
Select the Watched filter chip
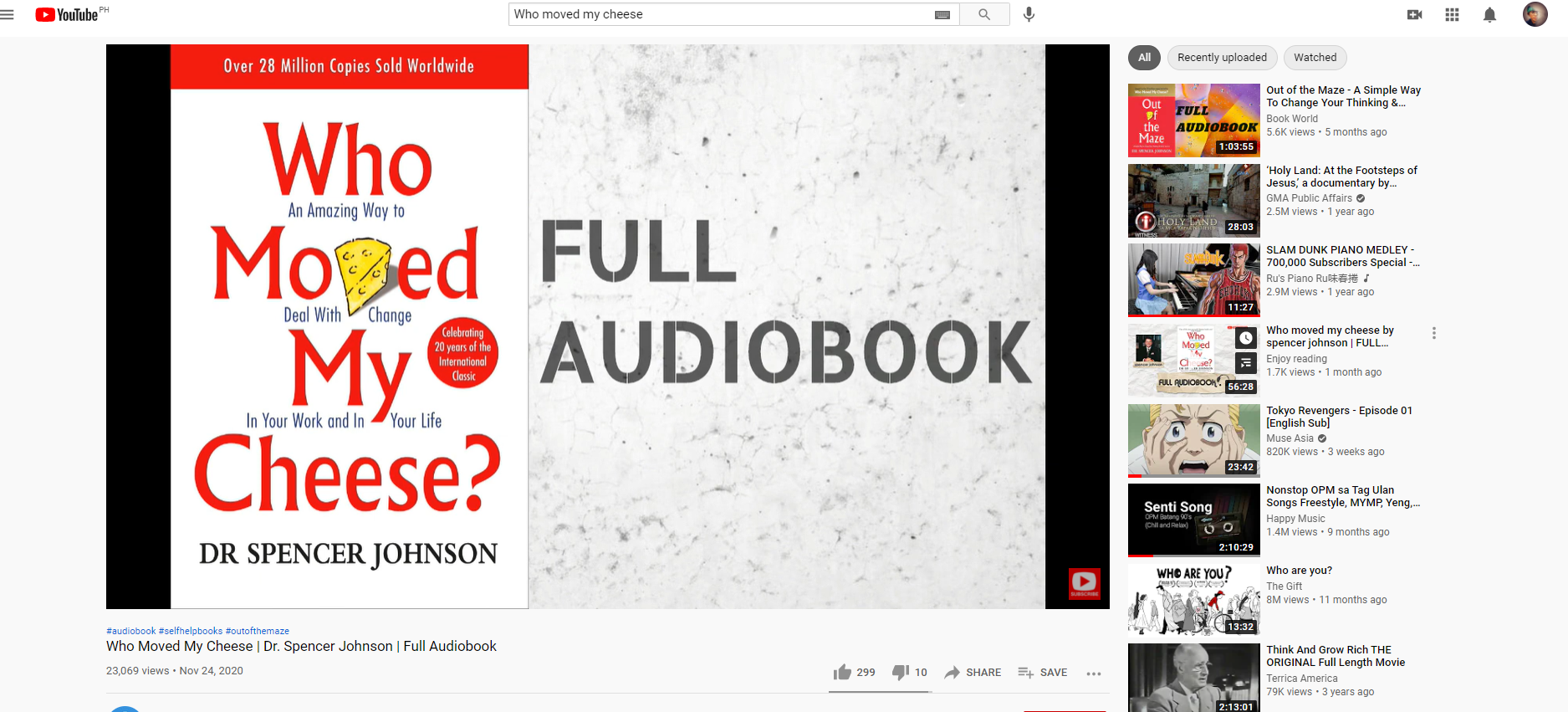point(1315,58)
